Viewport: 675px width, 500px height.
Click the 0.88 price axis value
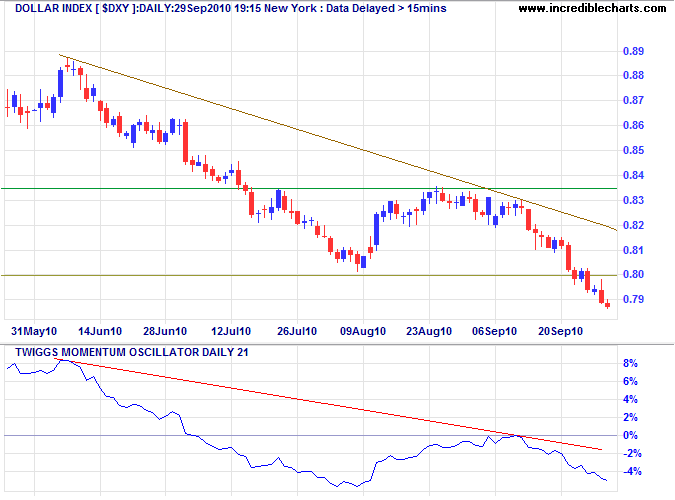tap(633, 75)
